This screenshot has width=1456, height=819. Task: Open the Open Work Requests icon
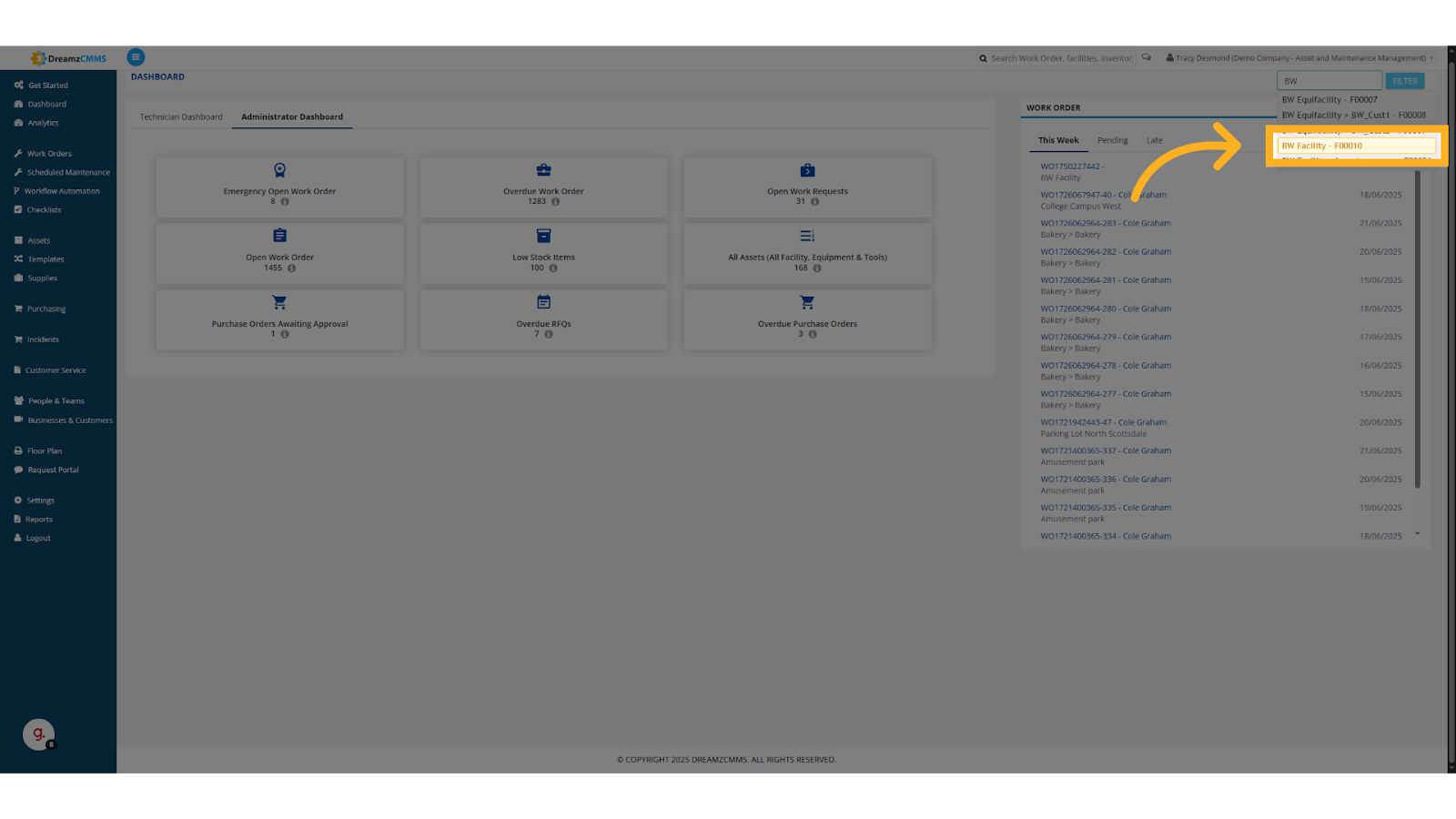[x=807, y=170]
